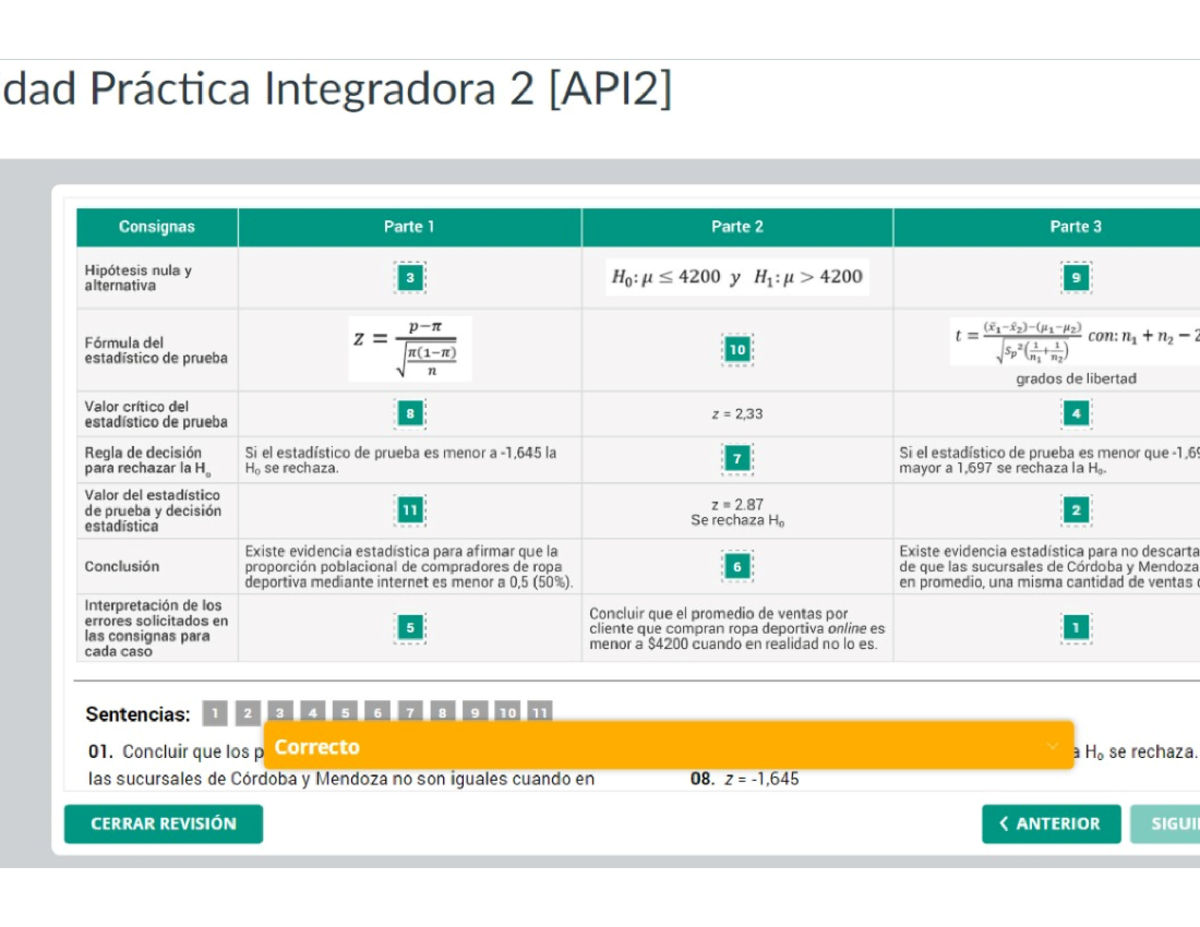
Task: Click sentence chip number 8
Action: [x=441, y=712]
